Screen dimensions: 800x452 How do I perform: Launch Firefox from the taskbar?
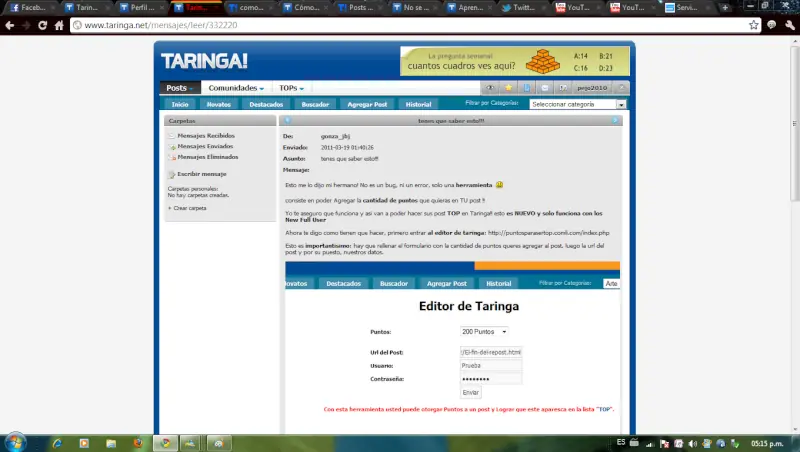pyautogui.click(x=138, y=443)
